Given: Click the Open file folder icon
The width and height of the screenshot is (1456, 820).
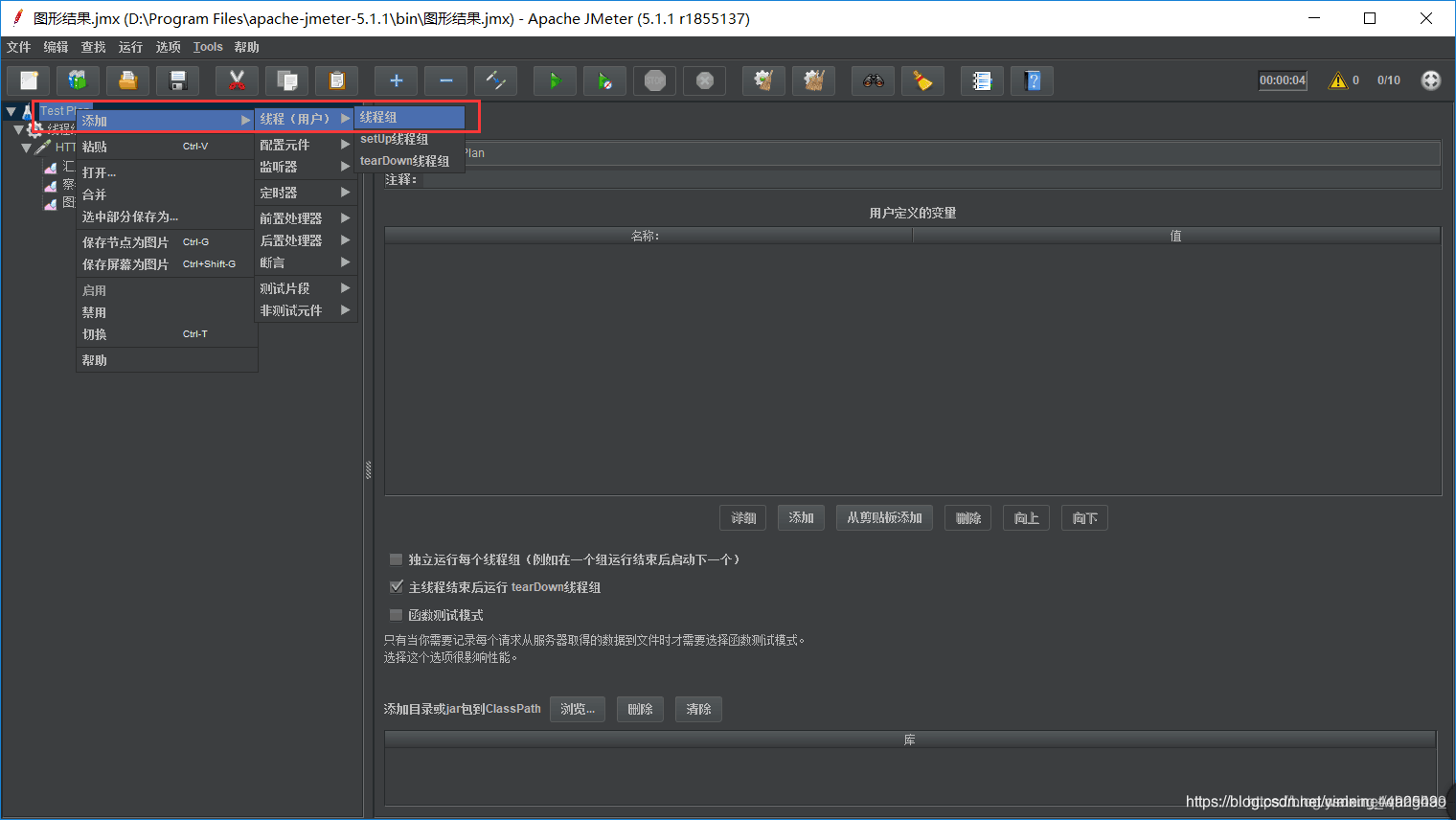Looking at the screenshot, I should click(127, 80).
